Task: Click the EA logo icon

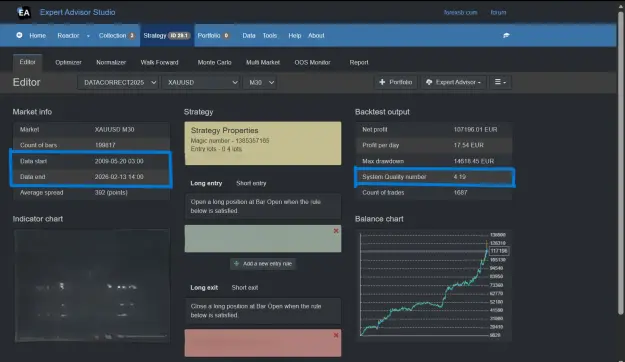Action: pyautogui.click(x=24, y=13)
